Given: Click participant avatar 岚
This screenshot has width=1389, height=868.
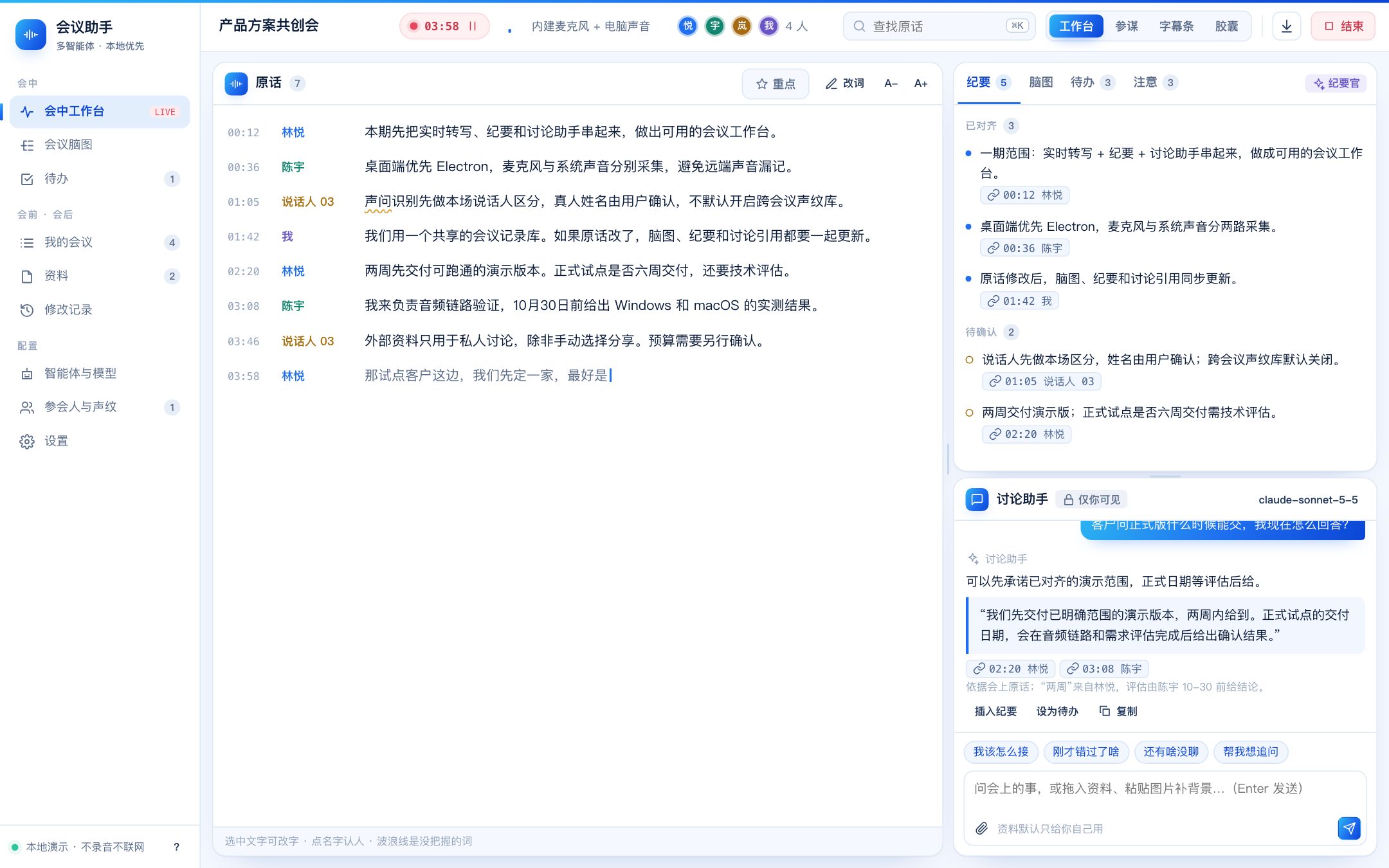Looking at the screenshot, I should 741,26.
